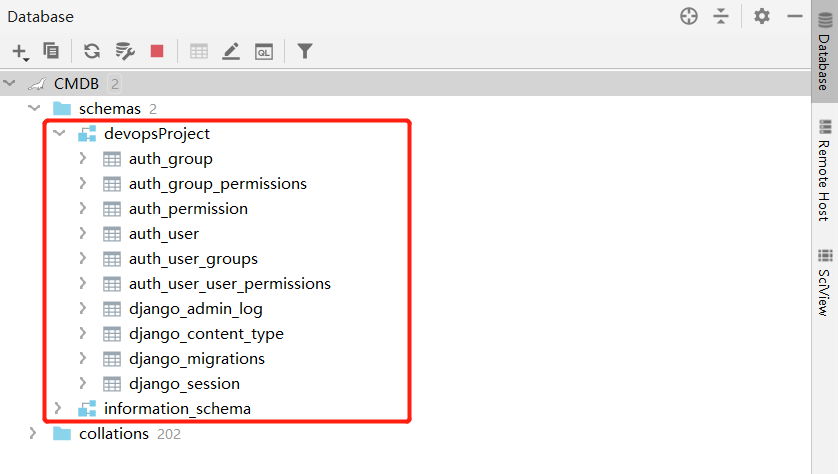This screenshot has width=838, height=474.
Task: Click the table icon beside django_migrations
Action: (112, 359)
